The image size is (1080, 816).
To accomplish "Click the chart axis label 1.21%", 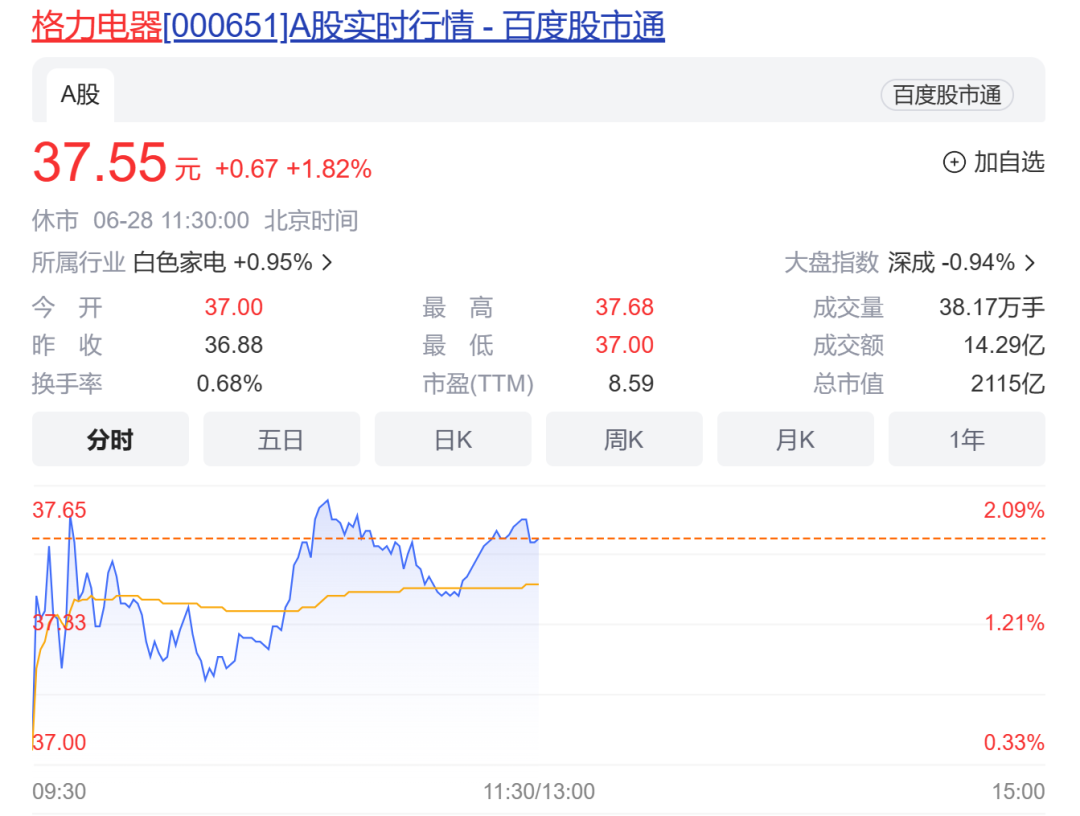I will tap(1014, 623).
